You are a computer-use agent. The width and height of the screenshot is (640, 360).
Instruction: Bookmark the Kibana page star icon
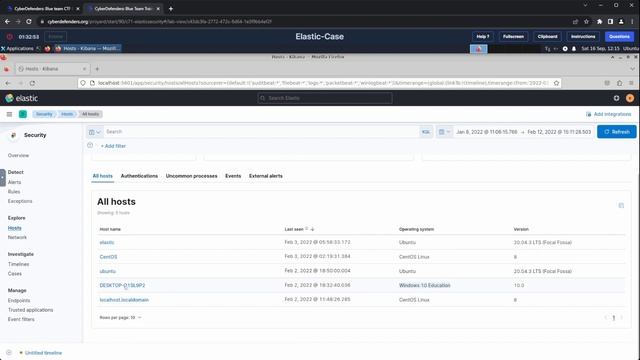tap(556, 83)
